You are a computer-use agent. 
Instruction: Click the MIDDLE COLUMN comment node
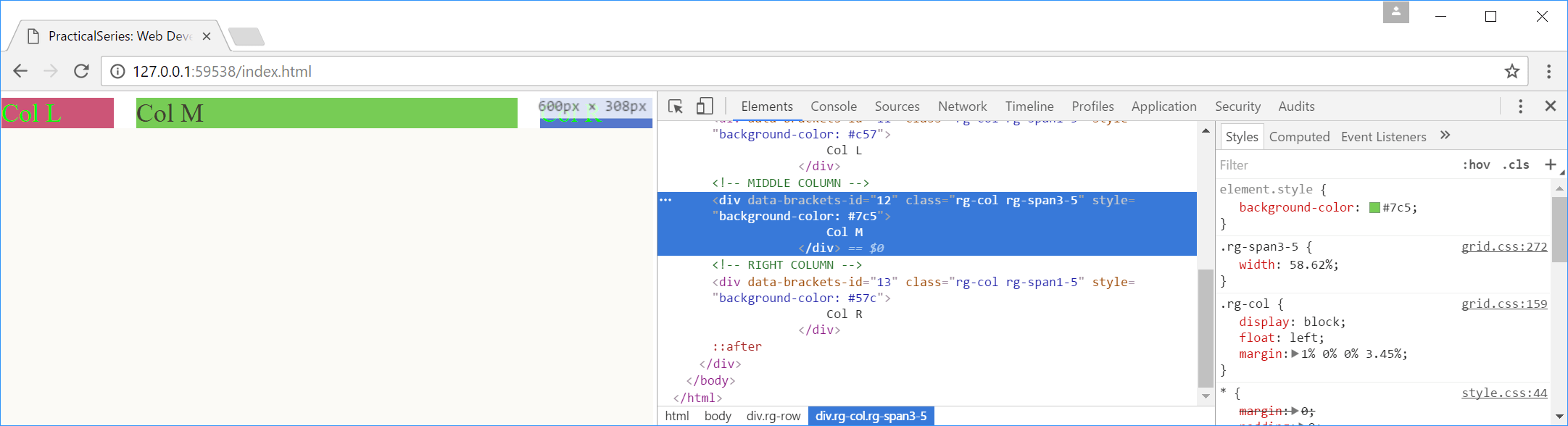[790, 183]
